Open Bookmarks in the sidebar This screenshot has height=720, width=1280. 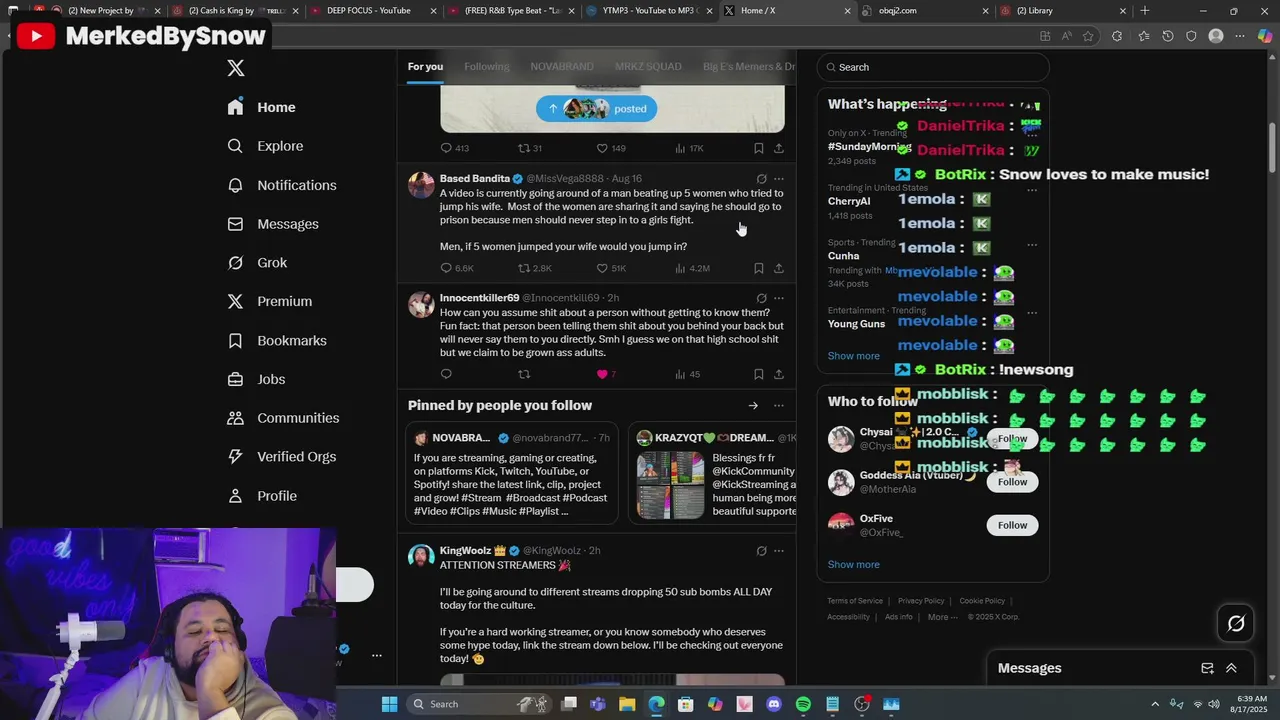pyautogui.click(x=277, y=340)
